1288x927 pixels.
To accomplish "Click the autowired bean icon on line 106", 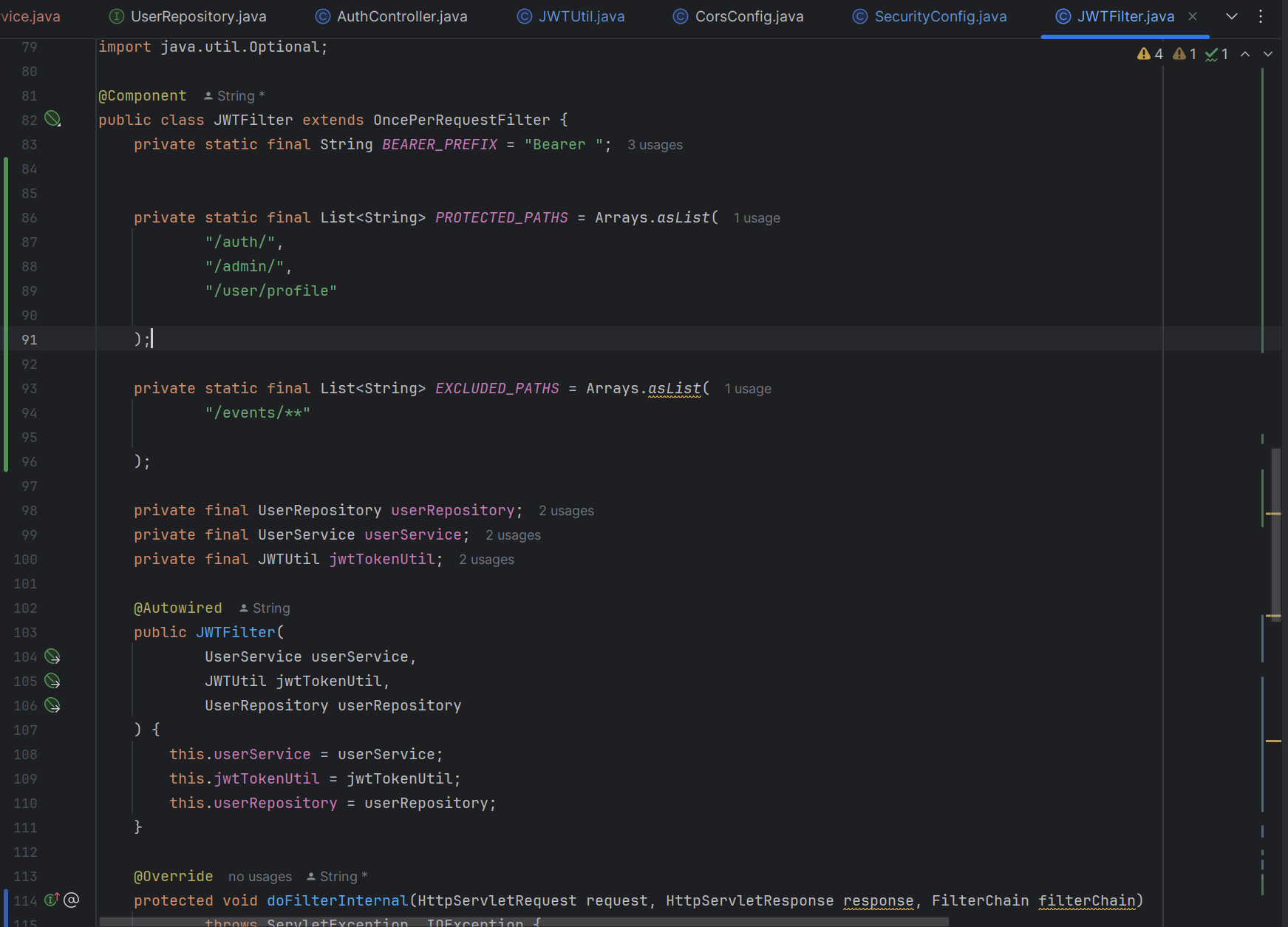I will tap(52, 705).
